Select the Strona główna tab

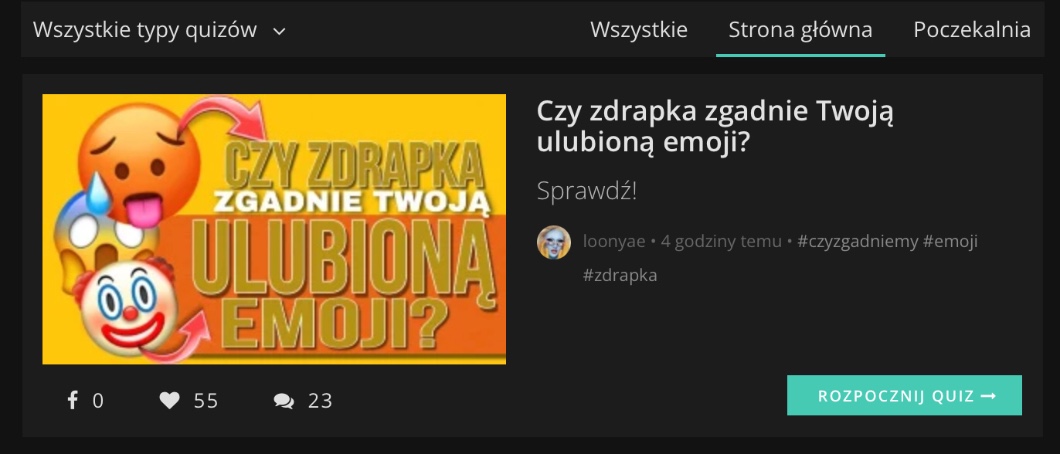pyautogui.click(x=800, y=30)
